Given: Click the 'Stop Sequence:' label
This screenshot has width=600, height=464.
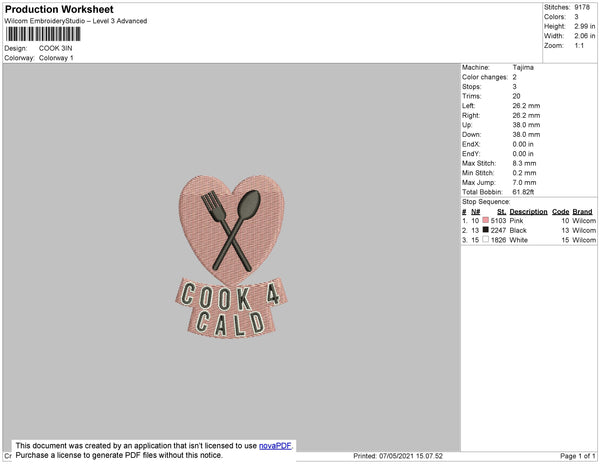Looking at the screenshot, I should point(486,202).
